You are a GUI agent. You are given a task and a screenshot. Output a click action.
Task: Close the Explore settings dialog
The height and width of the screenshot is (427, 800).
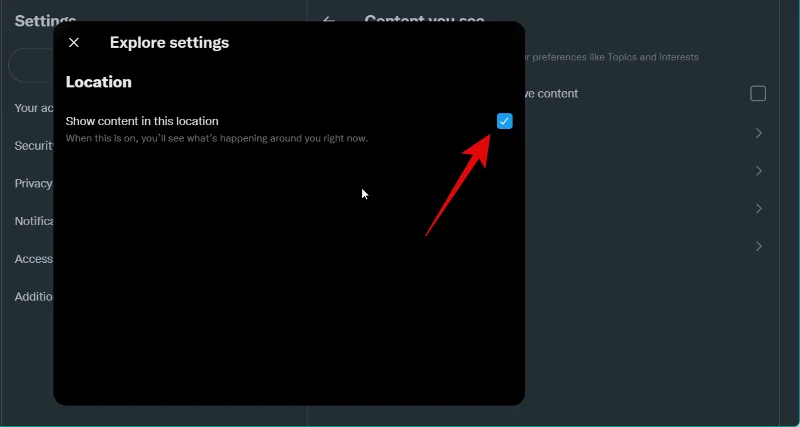coord(74,42)
